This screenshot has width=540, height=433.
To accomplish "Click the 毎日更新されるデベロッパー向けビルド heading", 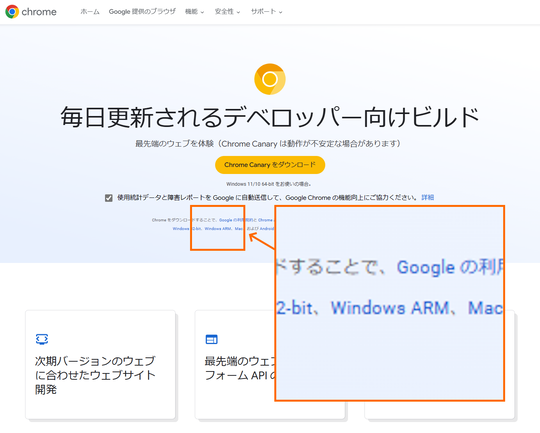I will tap(270, 117).
